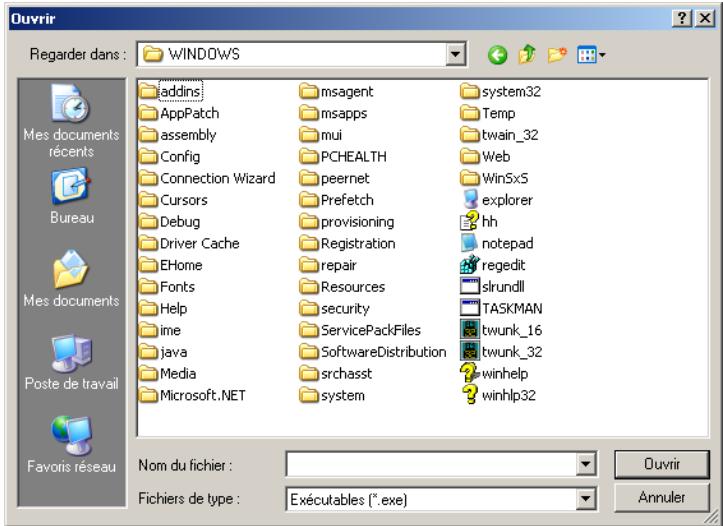Expand the Fichiers de type dropdown arrow
This screenshot has width=723, height=526.
585,498
